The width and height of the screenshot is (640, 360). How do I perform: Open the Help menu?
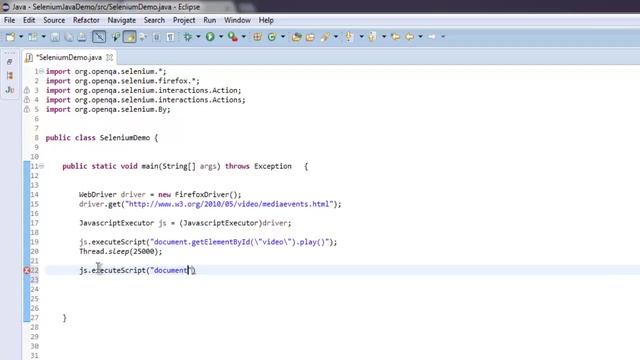(266, 20)
